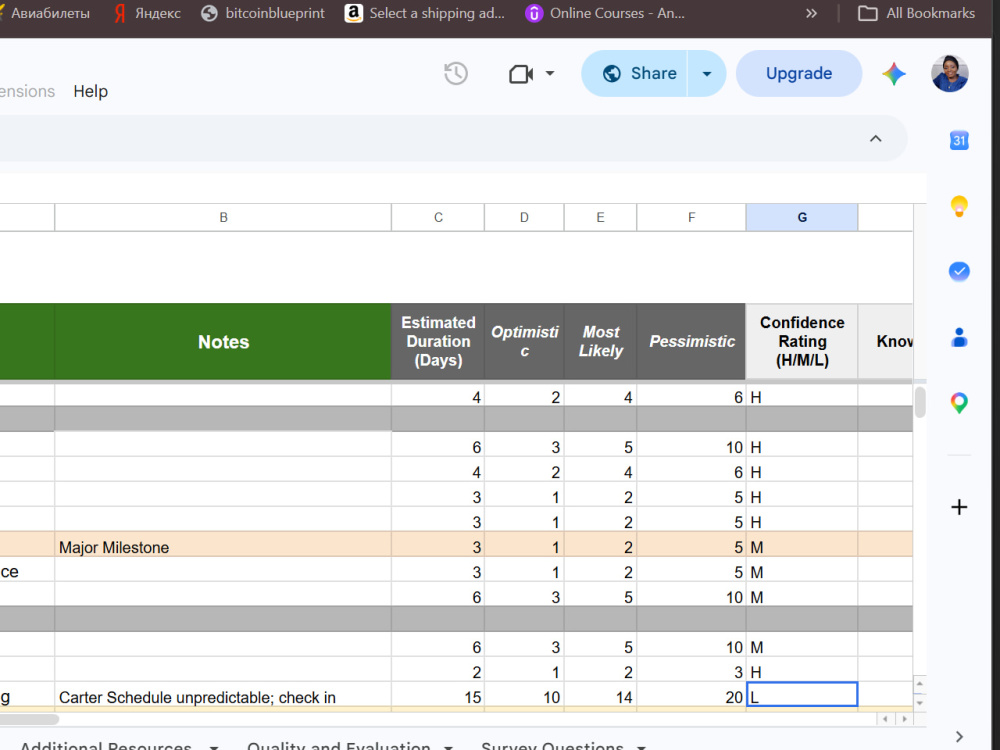Show more bookmarks with double chevron
Screen dimensions: 1000x750
point(811,13)
